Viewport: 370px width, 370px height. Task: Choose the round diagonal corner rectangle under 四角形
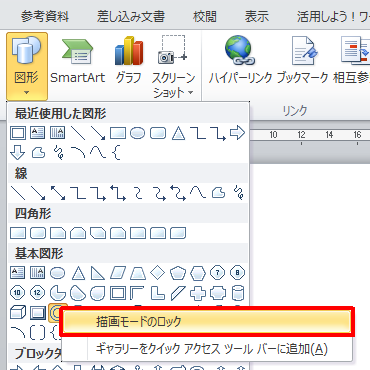tap(178, 233)
